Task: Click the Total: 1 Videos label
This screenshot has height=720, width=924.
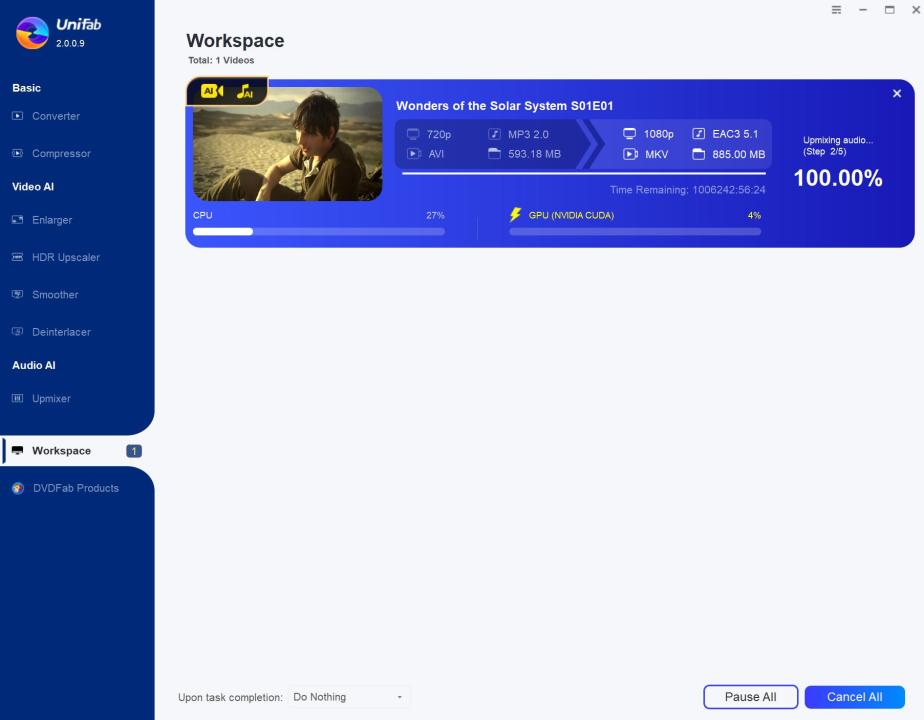Action: [221, 60]
